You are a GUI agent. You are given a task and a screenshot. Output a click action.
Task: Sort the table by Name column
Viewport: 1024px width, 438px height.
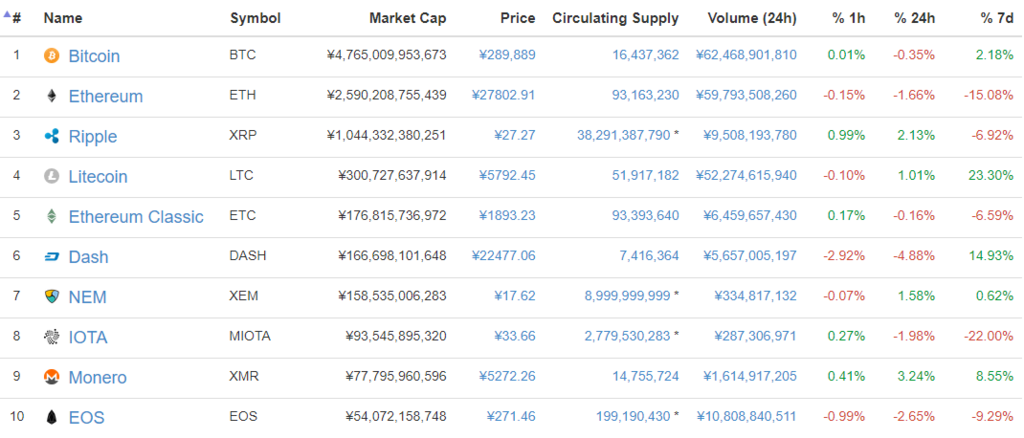tap(63, 18)
